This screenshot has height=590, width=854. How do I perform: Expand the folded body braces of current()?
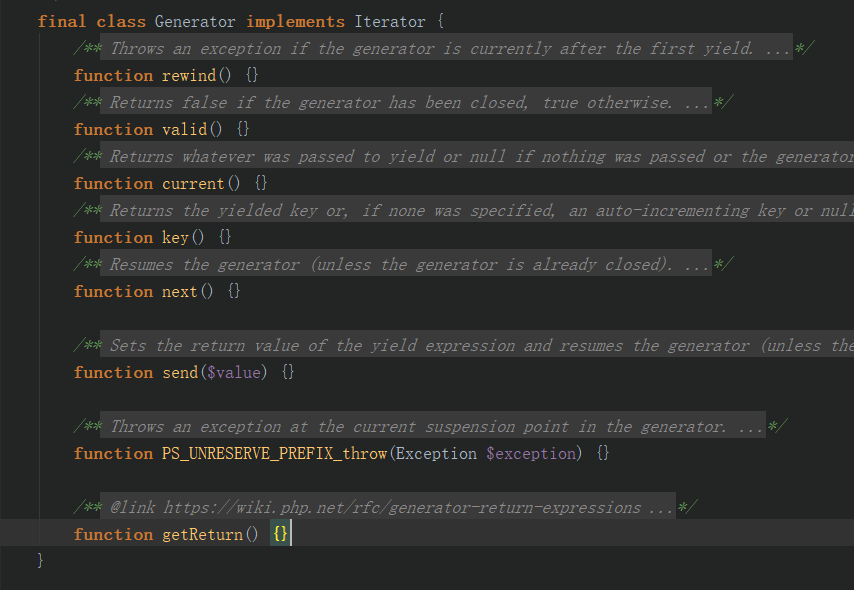[x=261, y=183]
